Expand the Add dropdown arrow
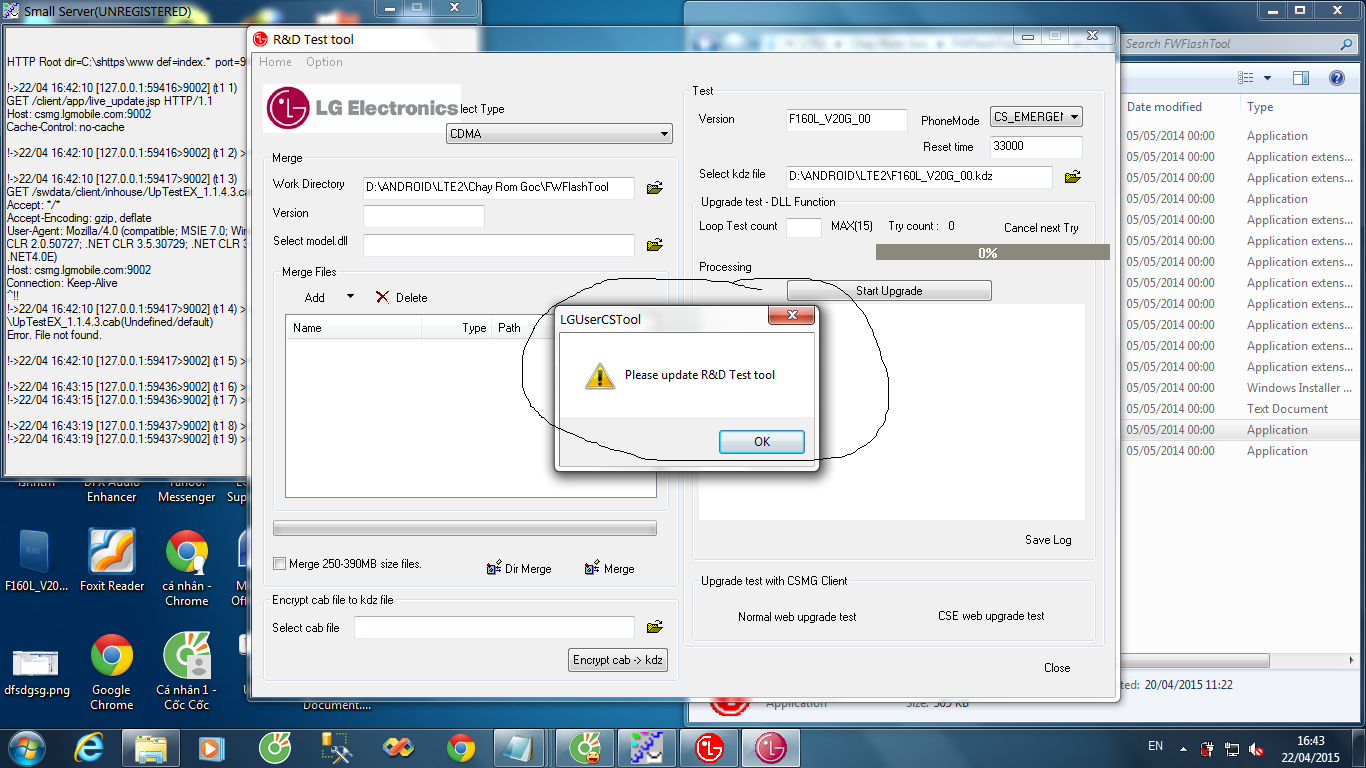This screenshot has width=1366, height=768. coord(350,297)
